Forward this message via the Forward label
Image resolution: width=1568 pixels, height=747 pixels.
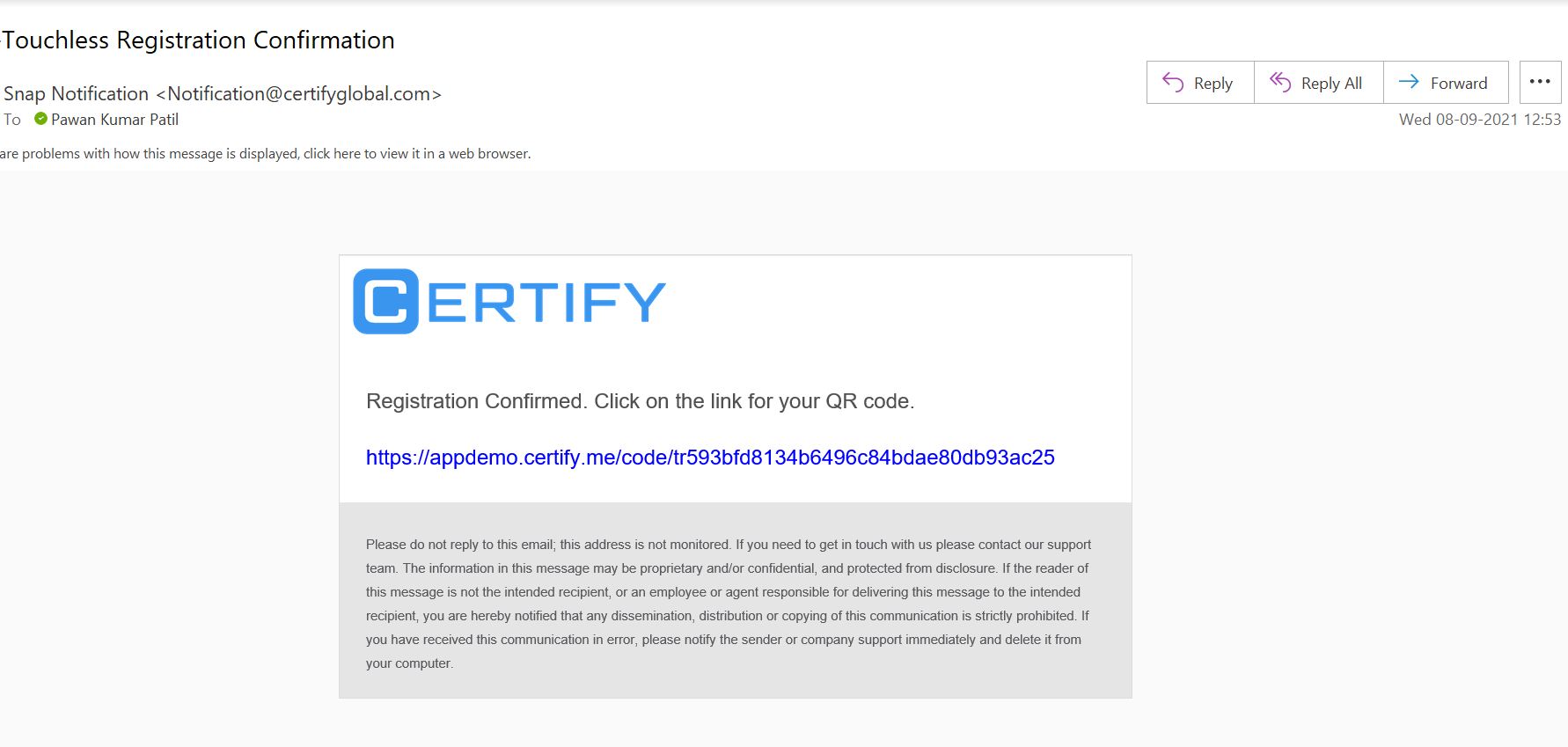pyautogui.click(x=1459, y=84)
